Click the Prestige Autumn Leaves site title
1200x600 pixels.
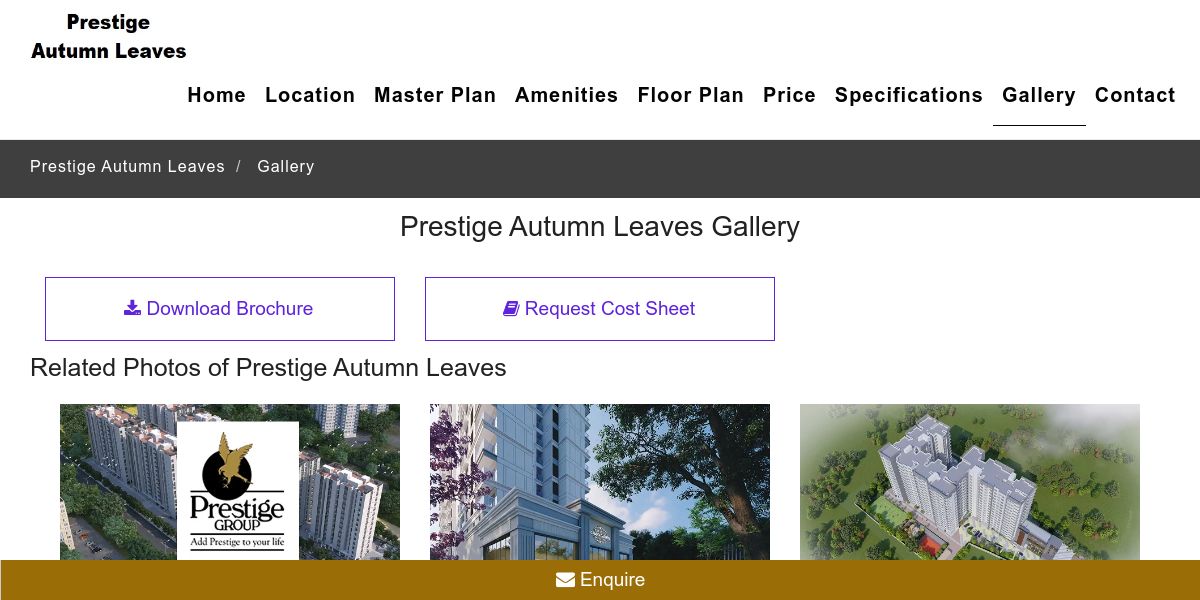tap(108, 36)
